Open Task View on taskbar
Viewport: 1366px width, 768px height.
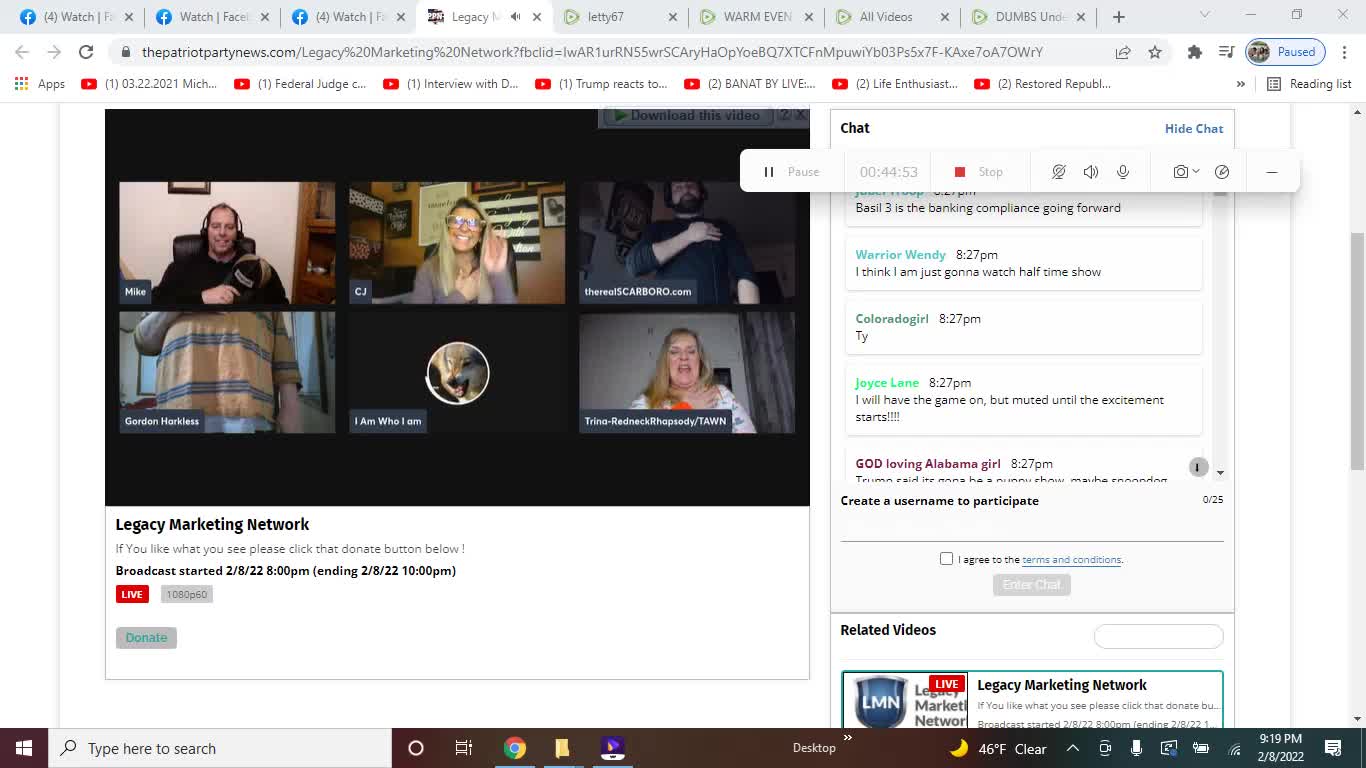[464, 748]
